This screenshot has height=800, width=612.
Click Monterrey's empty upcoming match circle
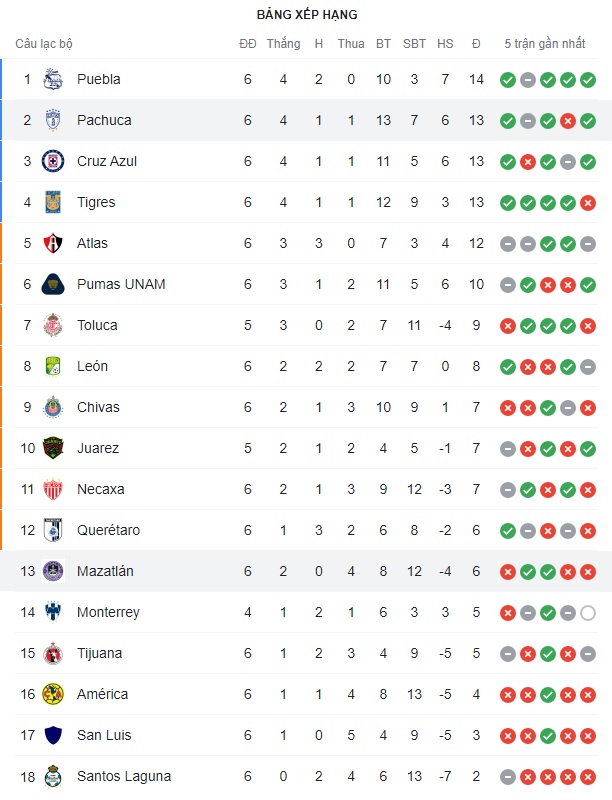pos(588,612)
